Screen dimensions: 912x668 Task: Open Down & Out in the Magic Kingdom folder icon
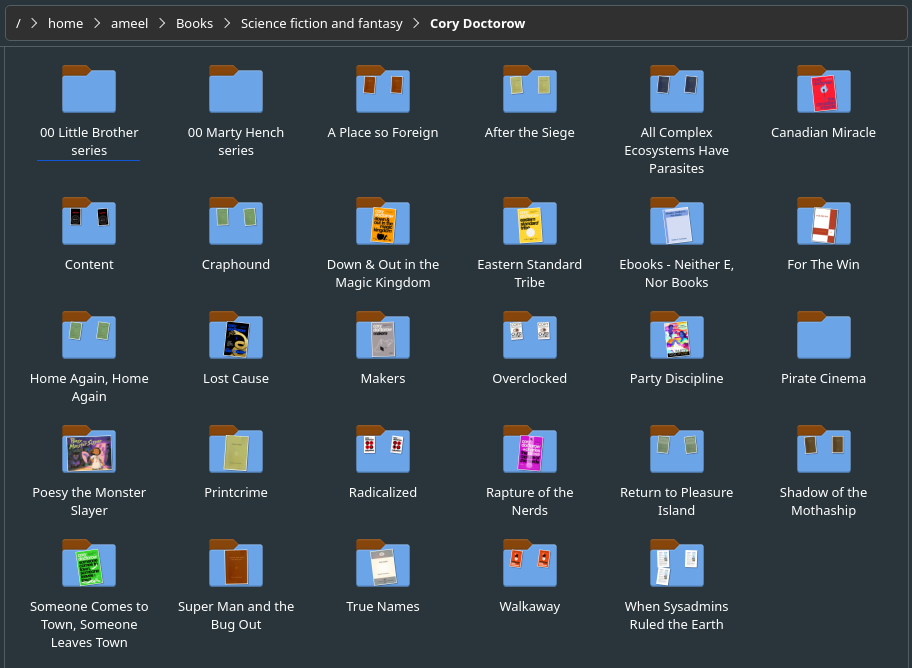383,221
